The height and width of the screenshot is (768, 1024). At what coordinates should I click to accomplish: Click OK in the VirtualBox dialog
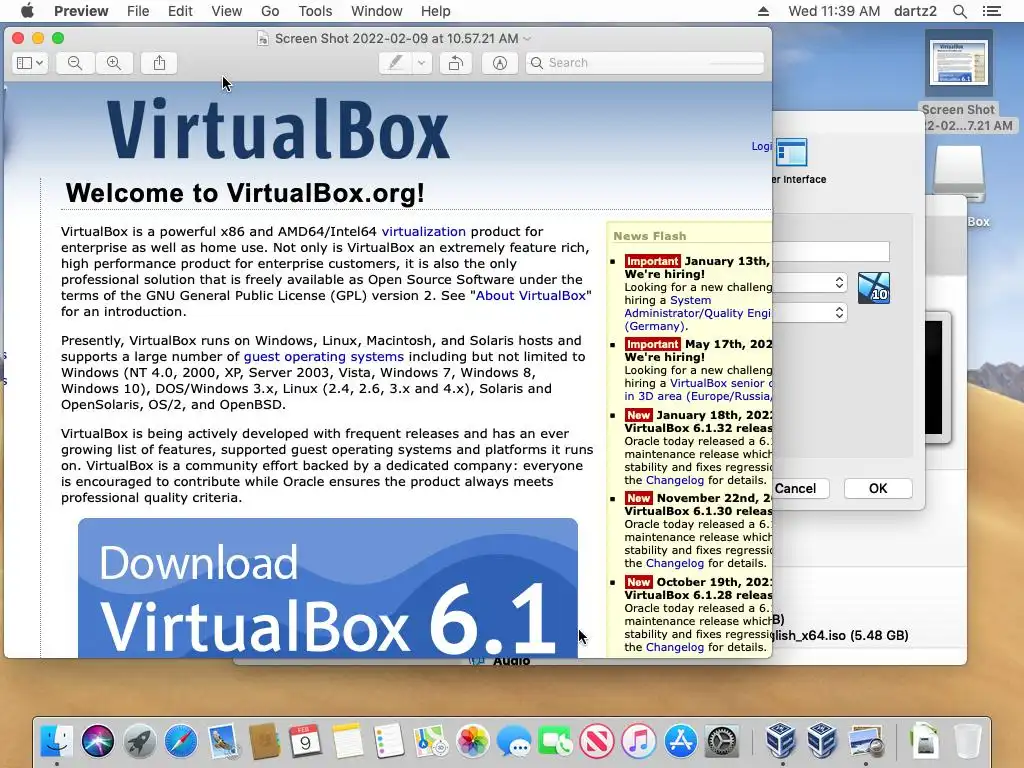coord(878,488)
